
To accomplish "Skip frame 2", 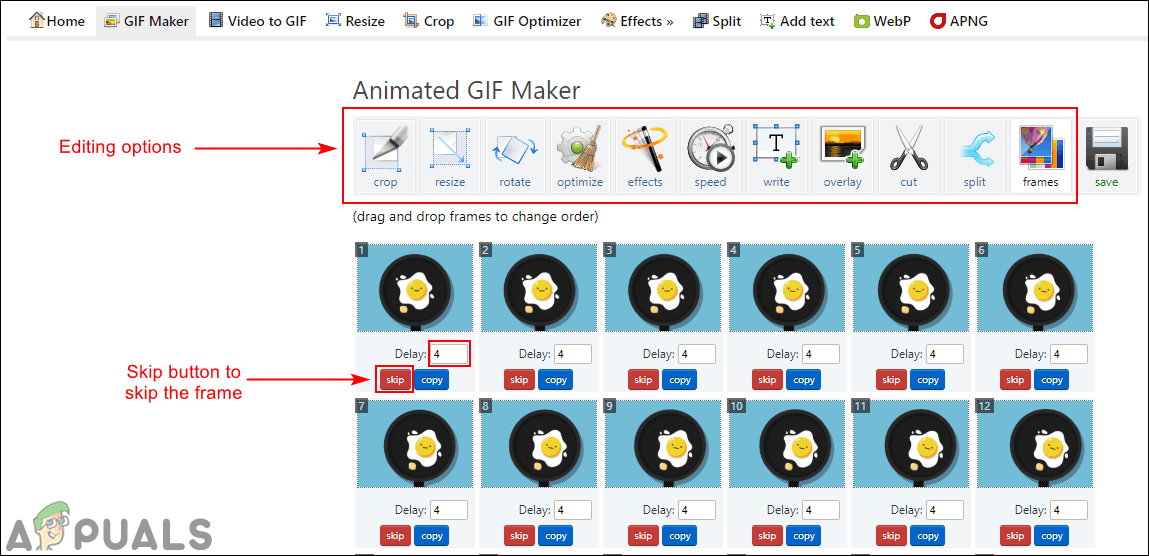I will tap(519, 379).
